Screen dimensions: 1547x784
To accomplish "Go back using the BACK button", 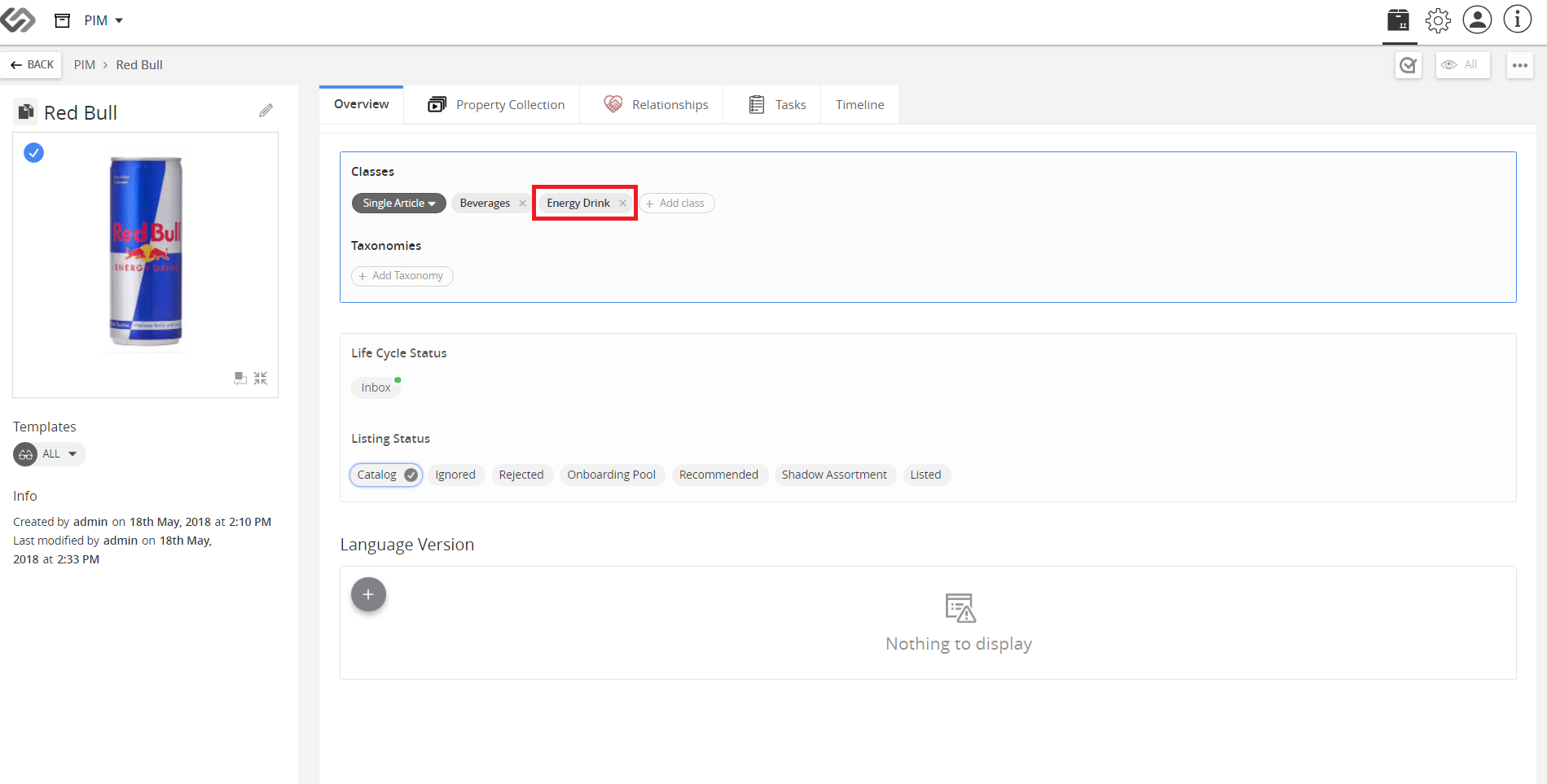I will pyautogui.click(x=32, y=65).
